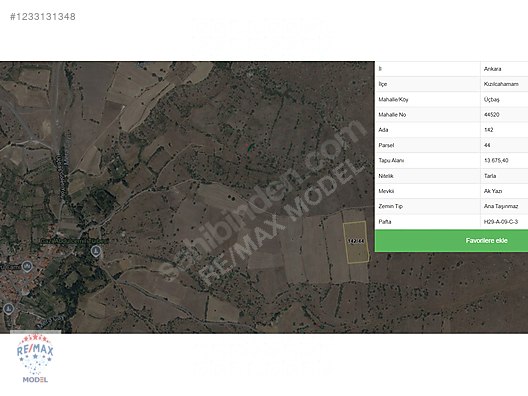Click the mosque map pin in the village

pyautogui.click(x=27, y=267)
